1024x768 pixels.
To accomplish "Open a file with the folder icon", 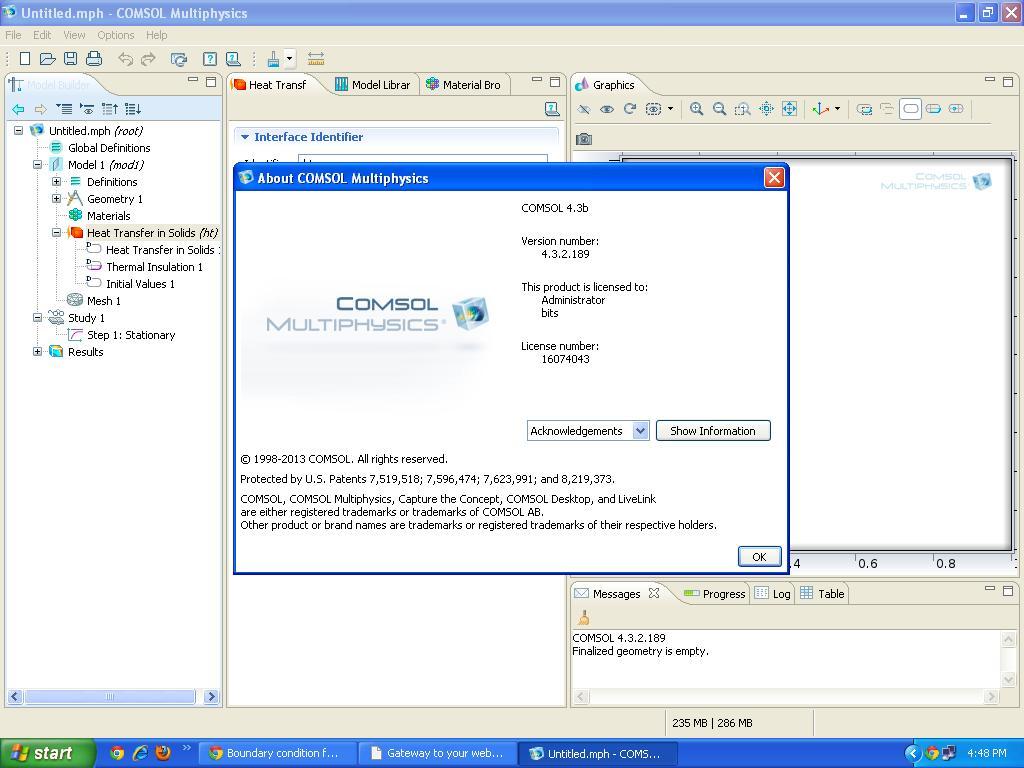I will pyautogui.click(x=47, y=59).
